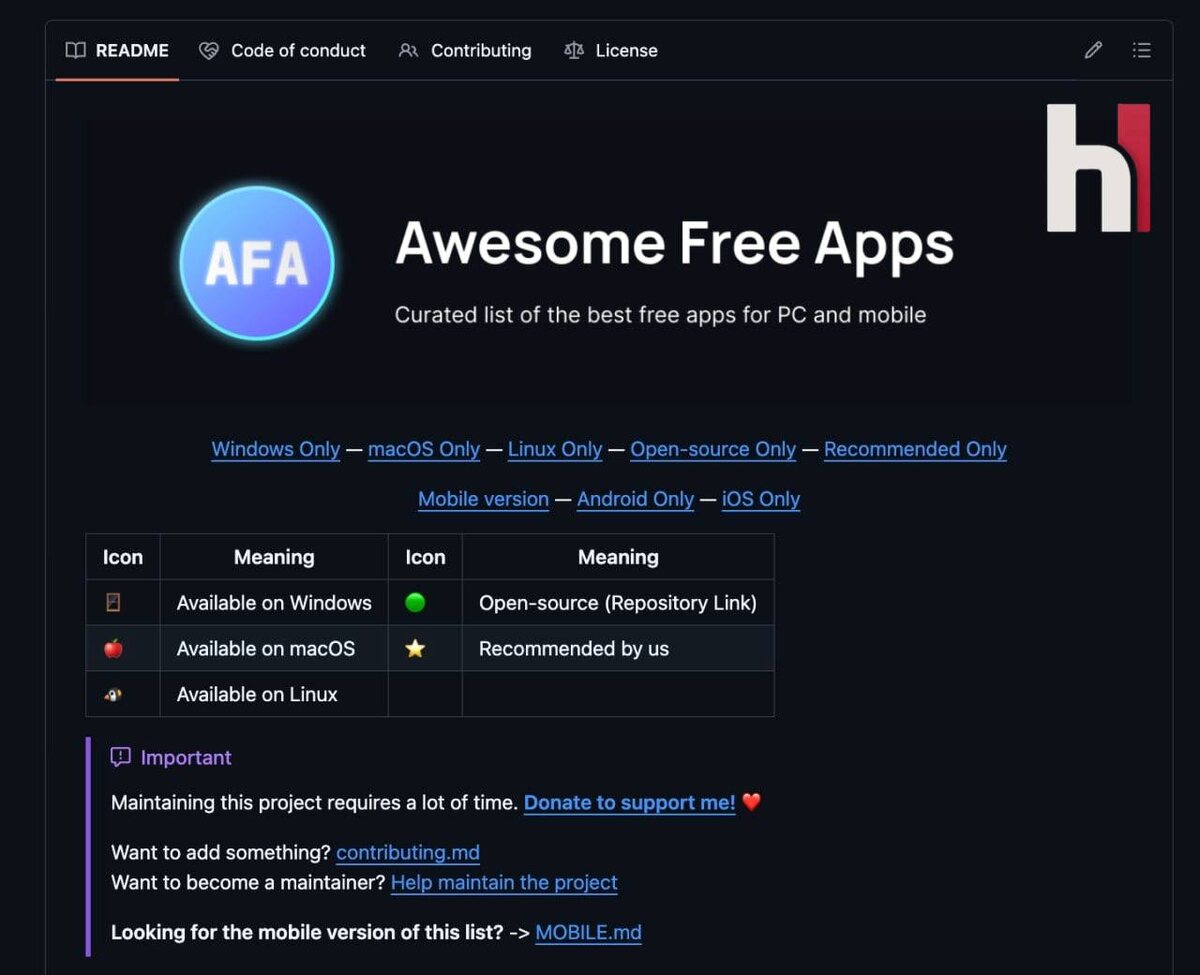Image resolution: width=1200 pixels, height=975 pixels.
Task: Open the License tab
Action: pos(611,50)
